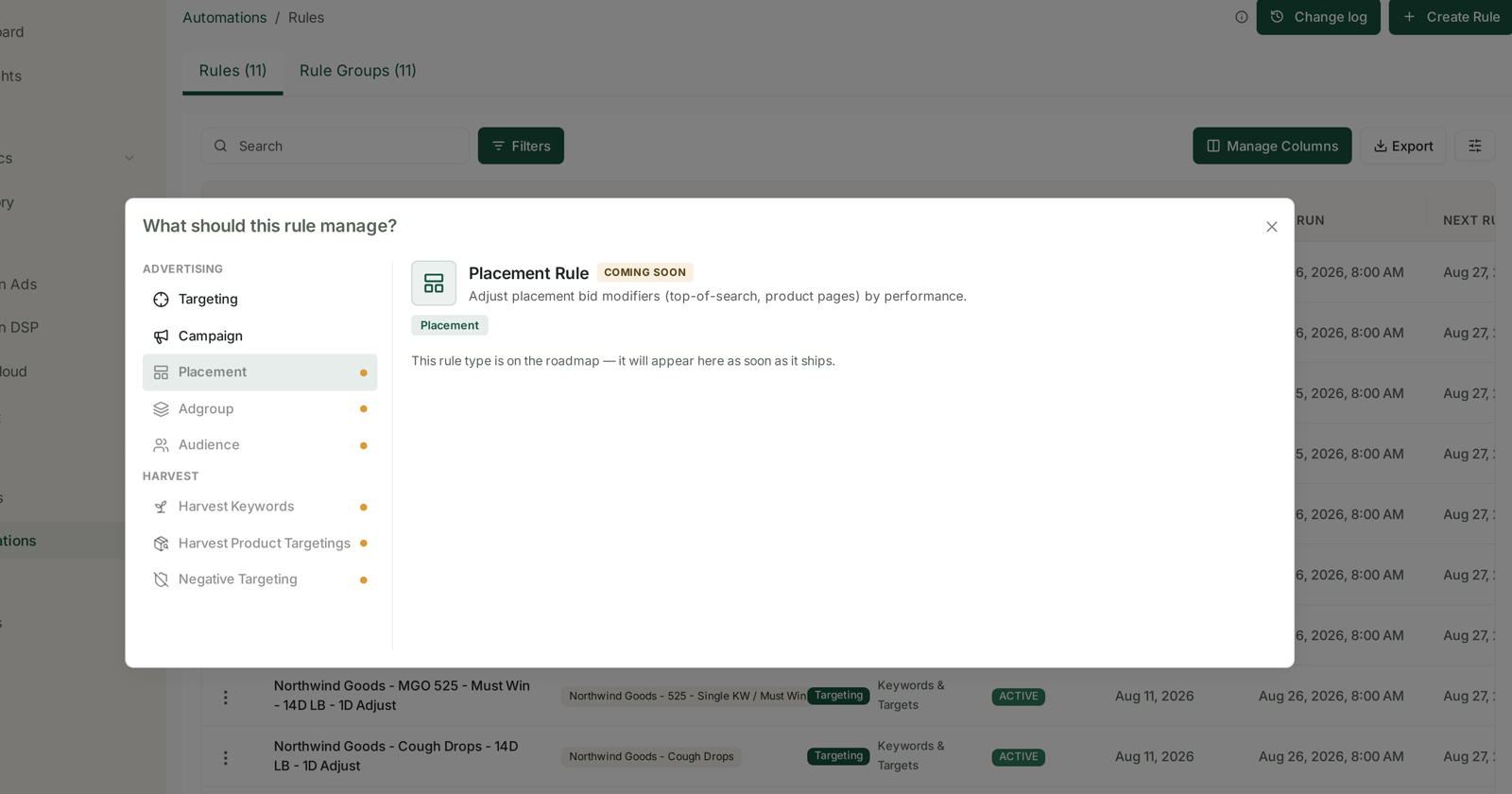1512x794 pixels.
Task: Select Audience rule type
Action: 260,445
